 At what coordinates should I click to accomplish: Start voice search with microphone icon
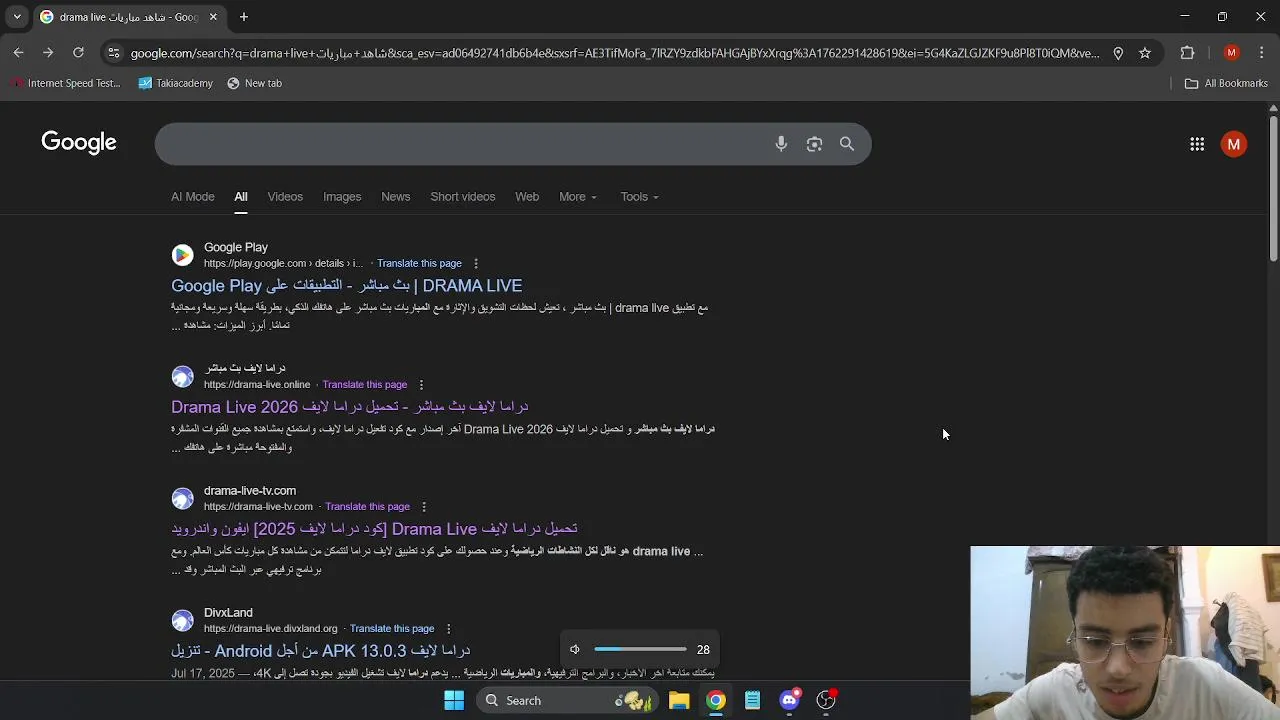(781, 144)
